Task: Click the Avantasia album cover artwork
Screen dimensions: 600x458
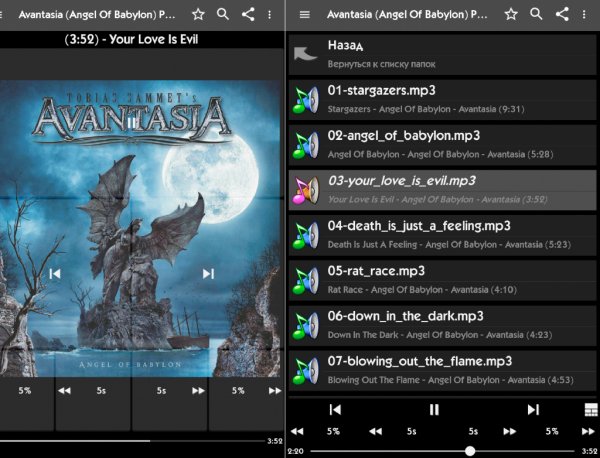Action: coord(140,228)
